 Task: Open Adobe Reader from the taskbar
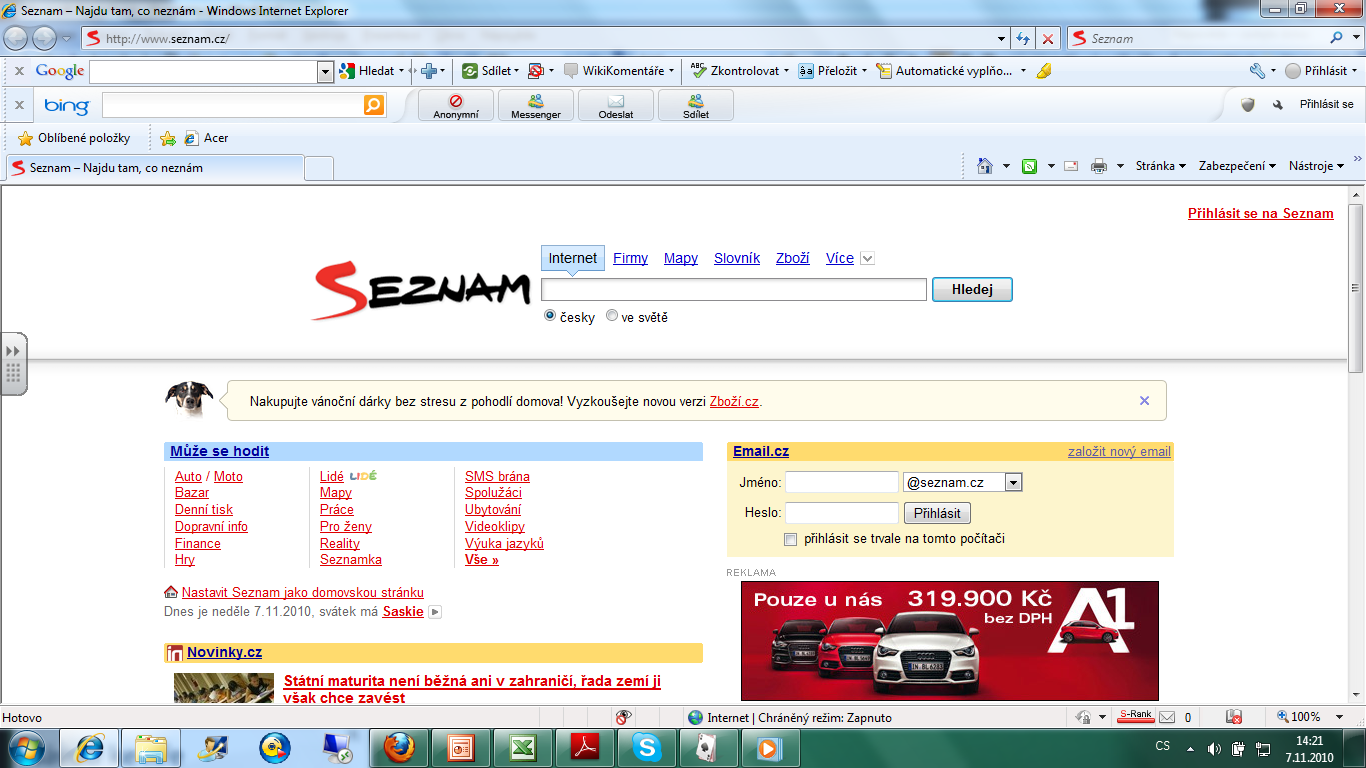[585, 747]
